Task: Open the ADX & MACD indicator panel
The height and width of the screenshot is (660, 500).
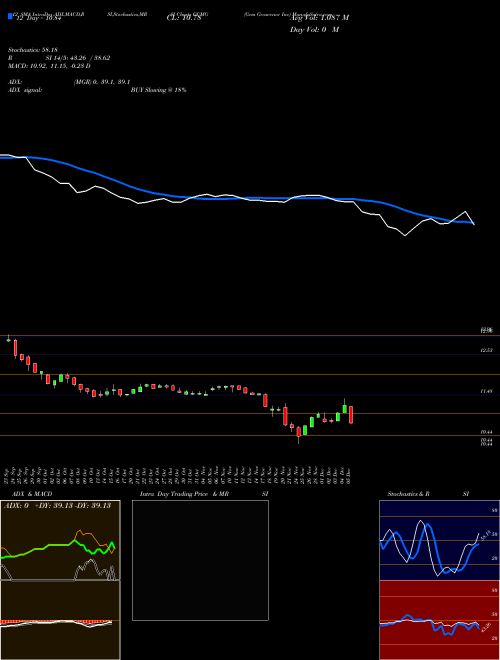Action: [x=60, y=580]
